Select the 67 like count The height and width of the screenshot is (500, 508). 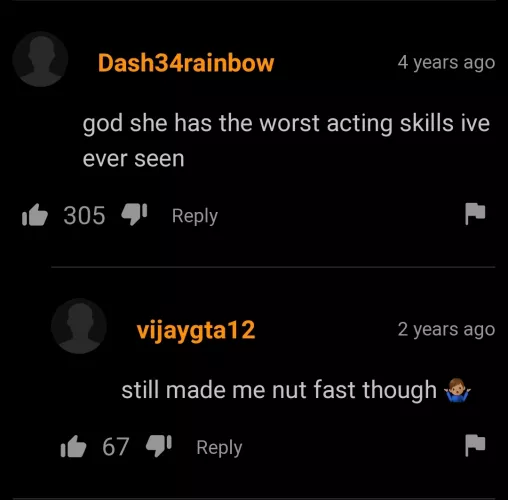[x=115, y=447]
